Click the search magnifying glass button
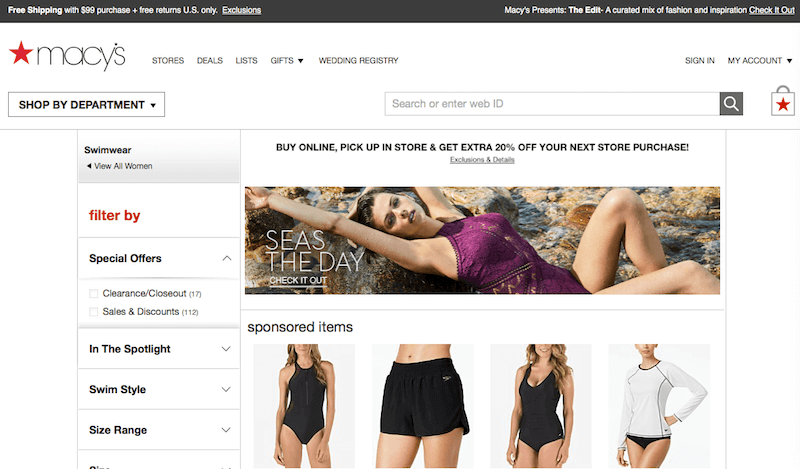The width and height of the screenshot is (800, 469). coord(731,104)
